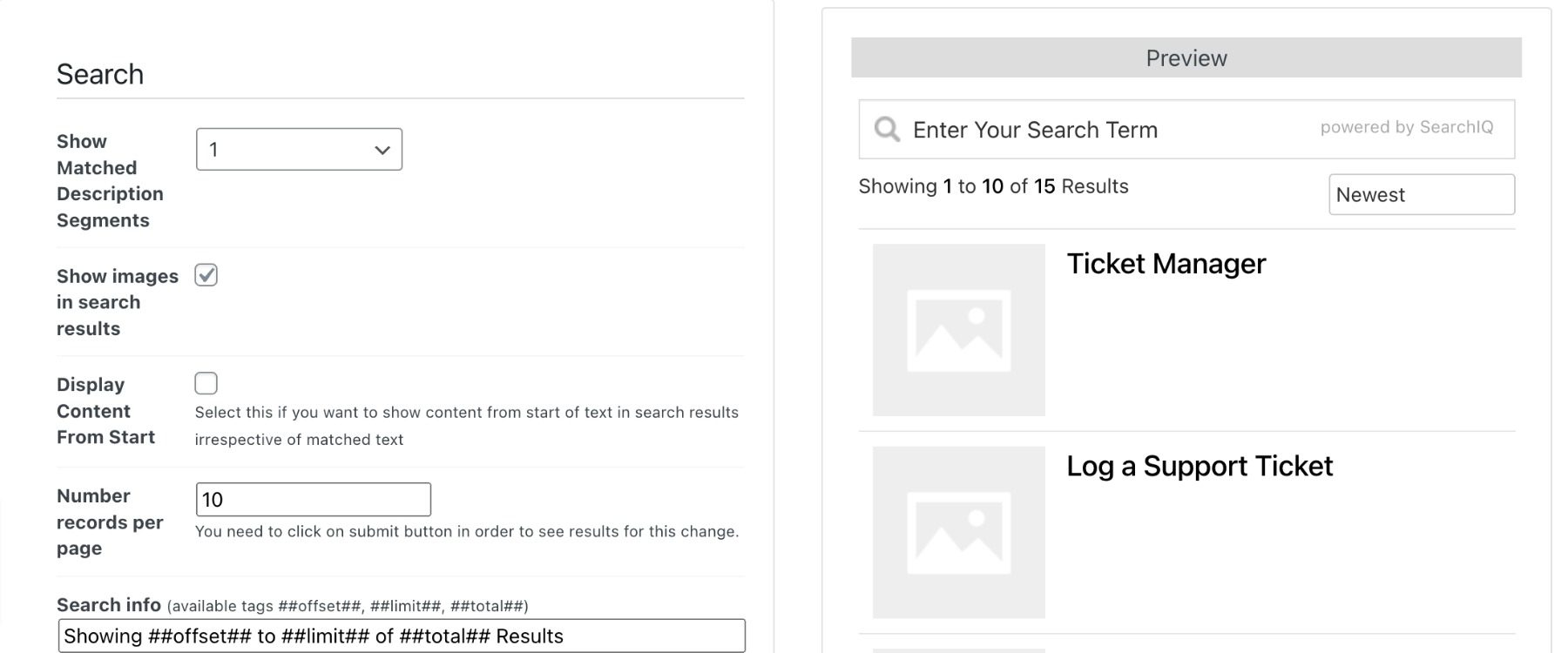
Task: Open the Newest sort order dropdown
Action: click(x=1421, y=194)
